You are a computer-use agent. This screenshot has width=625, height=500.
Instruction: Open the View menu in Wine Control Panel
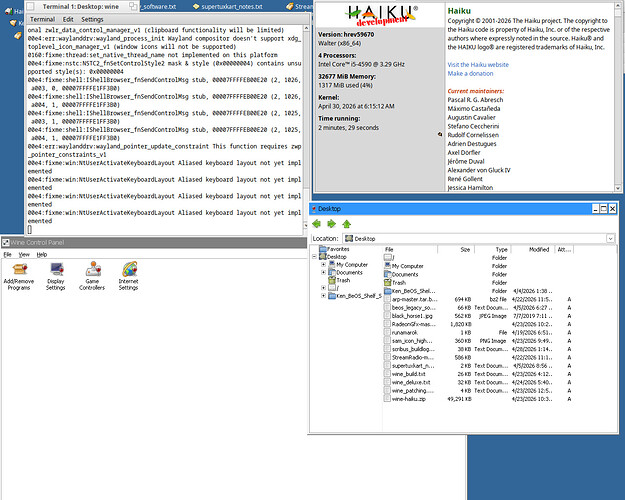click(24, 254)
